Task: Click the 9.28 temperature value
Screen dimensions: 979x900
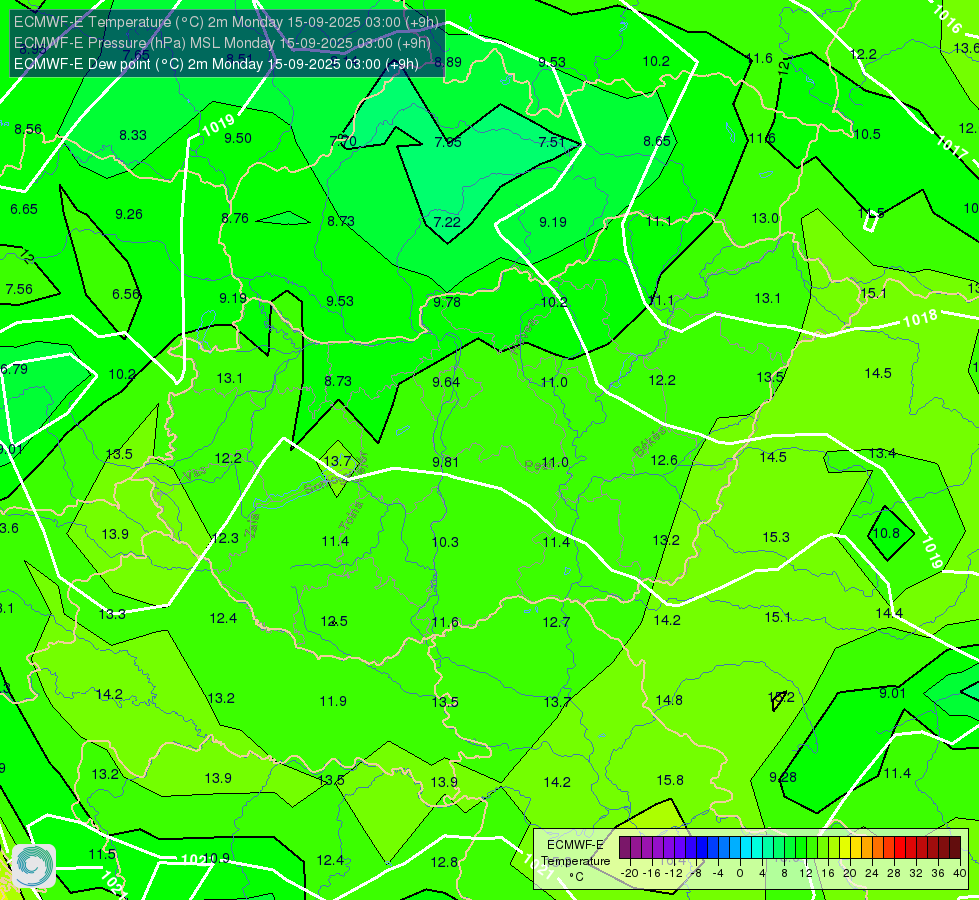Action: [x=782, y=777]
